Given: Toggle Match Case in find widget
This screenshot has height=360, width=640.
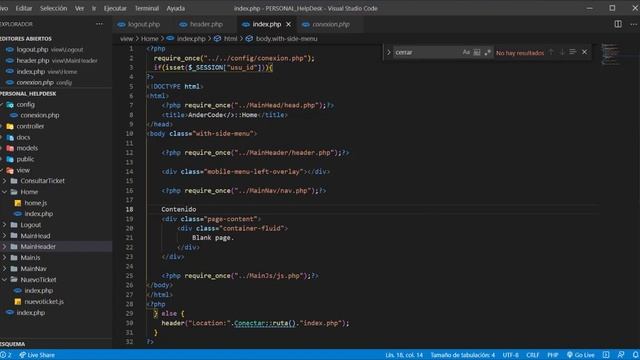Looking at the screenshot, I should click(466, 52).
